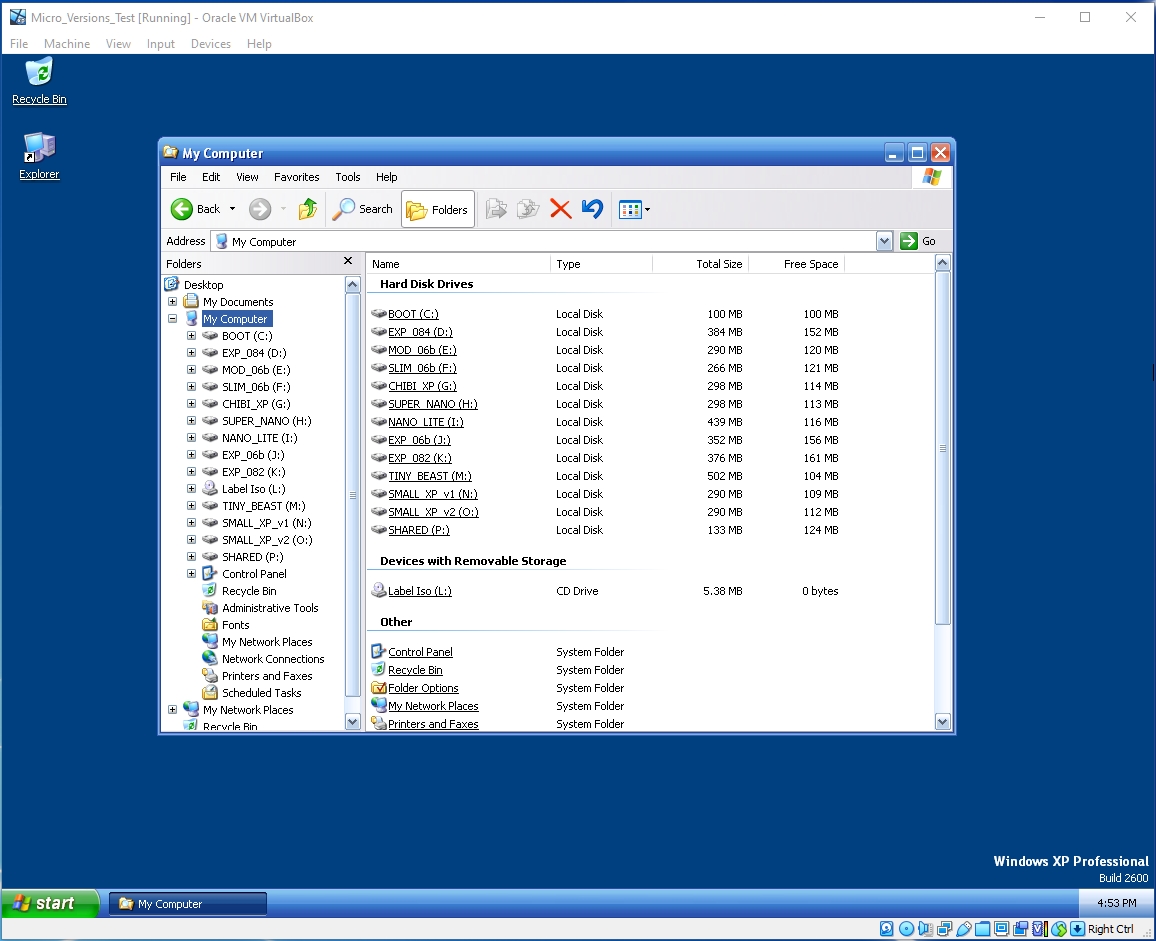Select Network Connections in tree
The height and width of the screenshot is (941, 1156).
273,659
